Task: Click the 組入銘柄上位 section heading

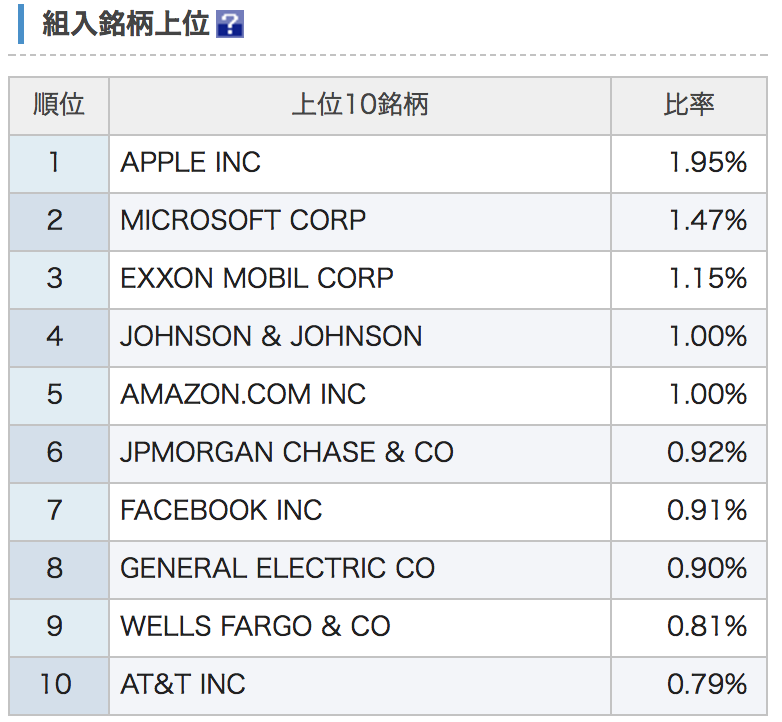Action: [x=126, y=23]
